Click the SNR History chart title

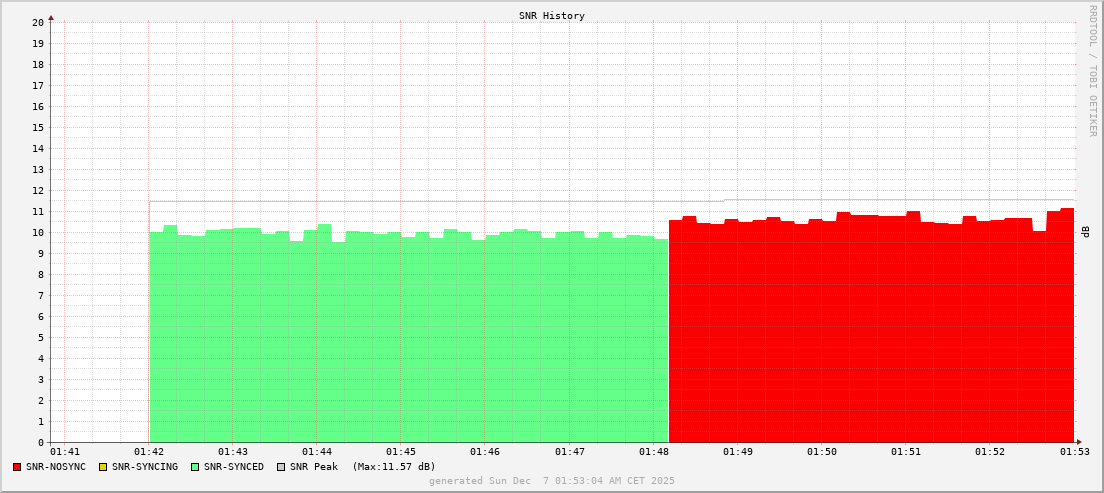tap(552, 16)
